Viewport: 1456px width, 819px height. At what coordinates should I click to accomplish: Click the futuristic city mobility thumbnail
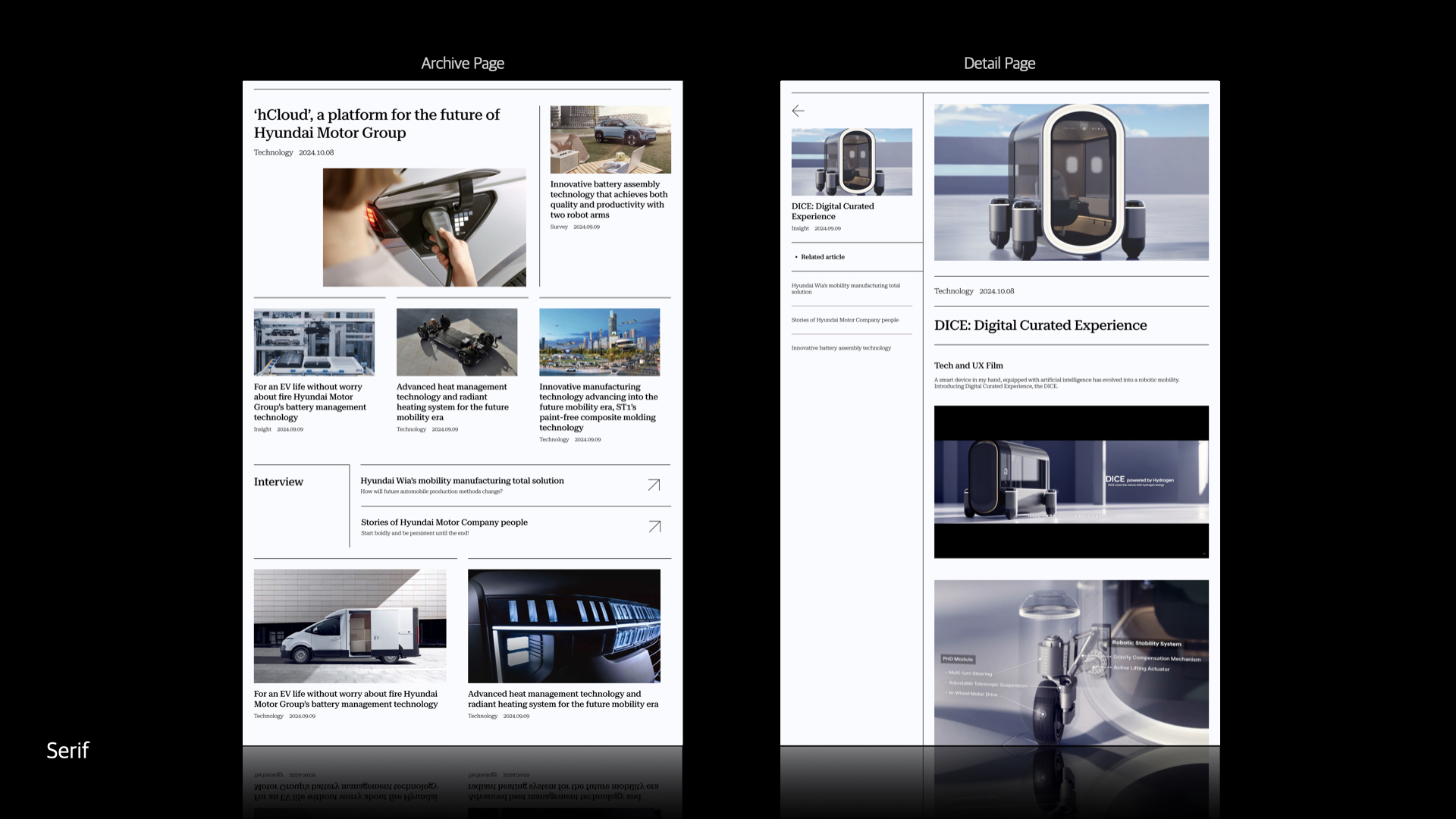click(599, 342)
